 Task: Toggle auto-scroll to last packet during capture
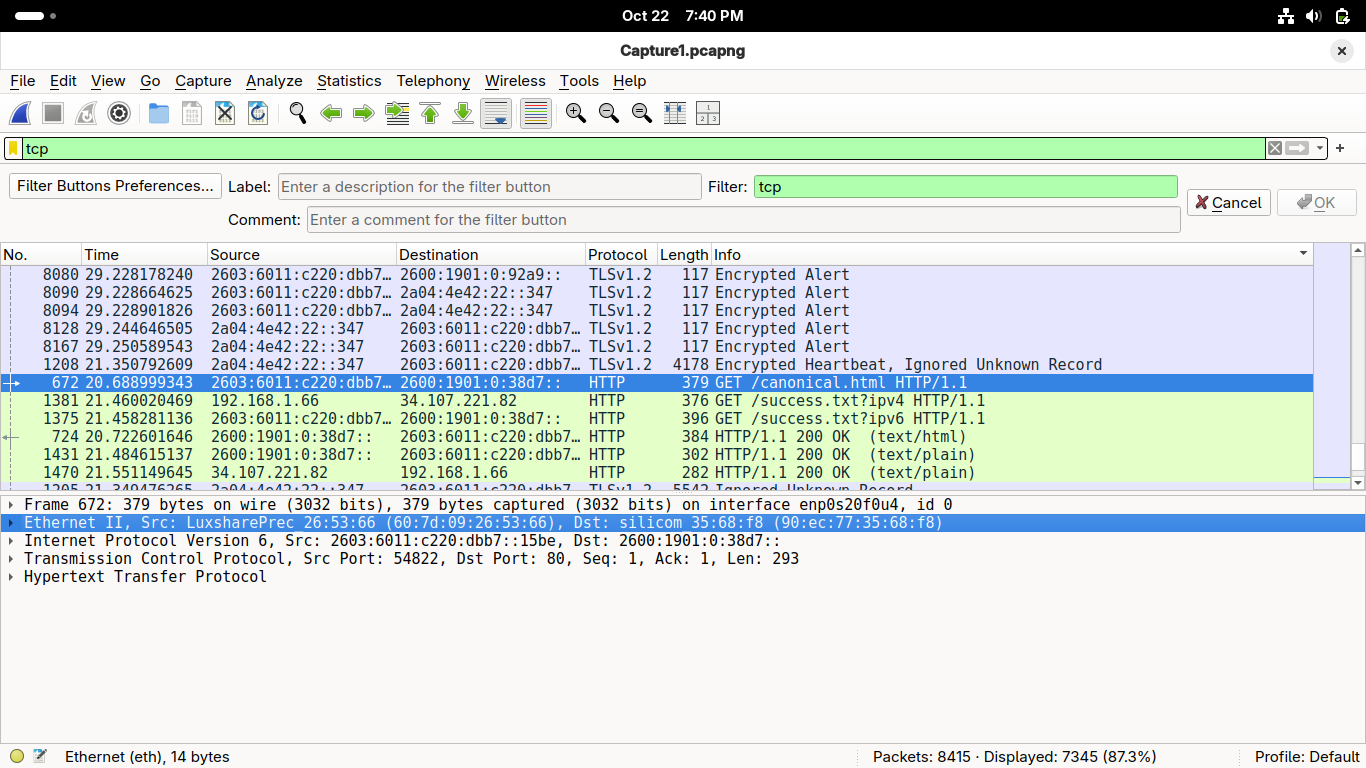click(x=496, y=114)
